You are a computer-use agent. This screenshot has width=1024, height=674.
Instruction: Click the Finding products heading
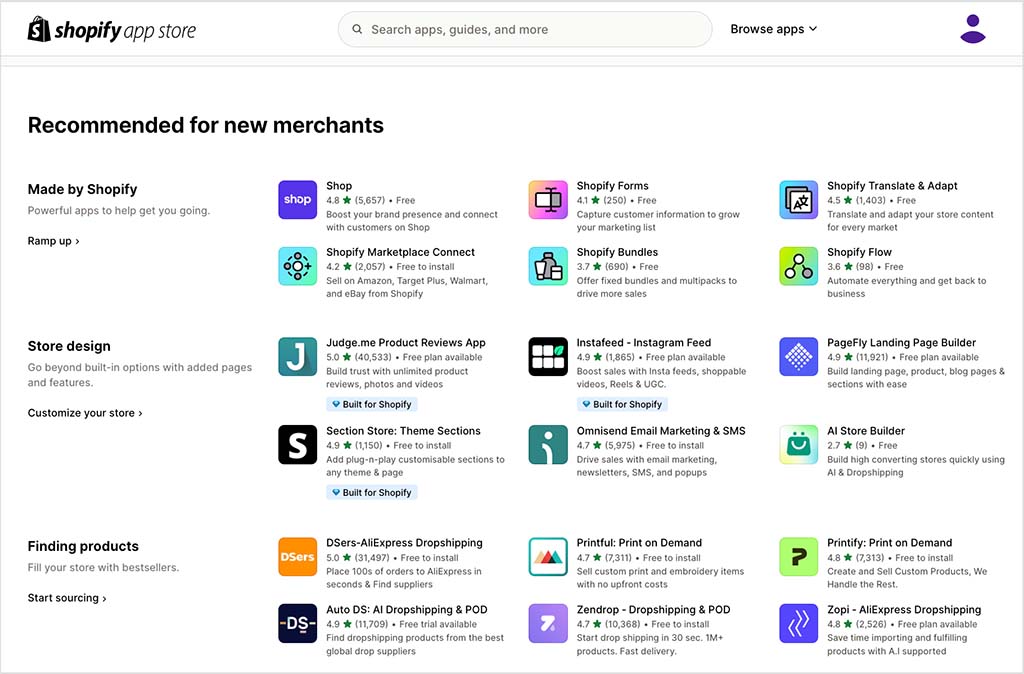83,546
